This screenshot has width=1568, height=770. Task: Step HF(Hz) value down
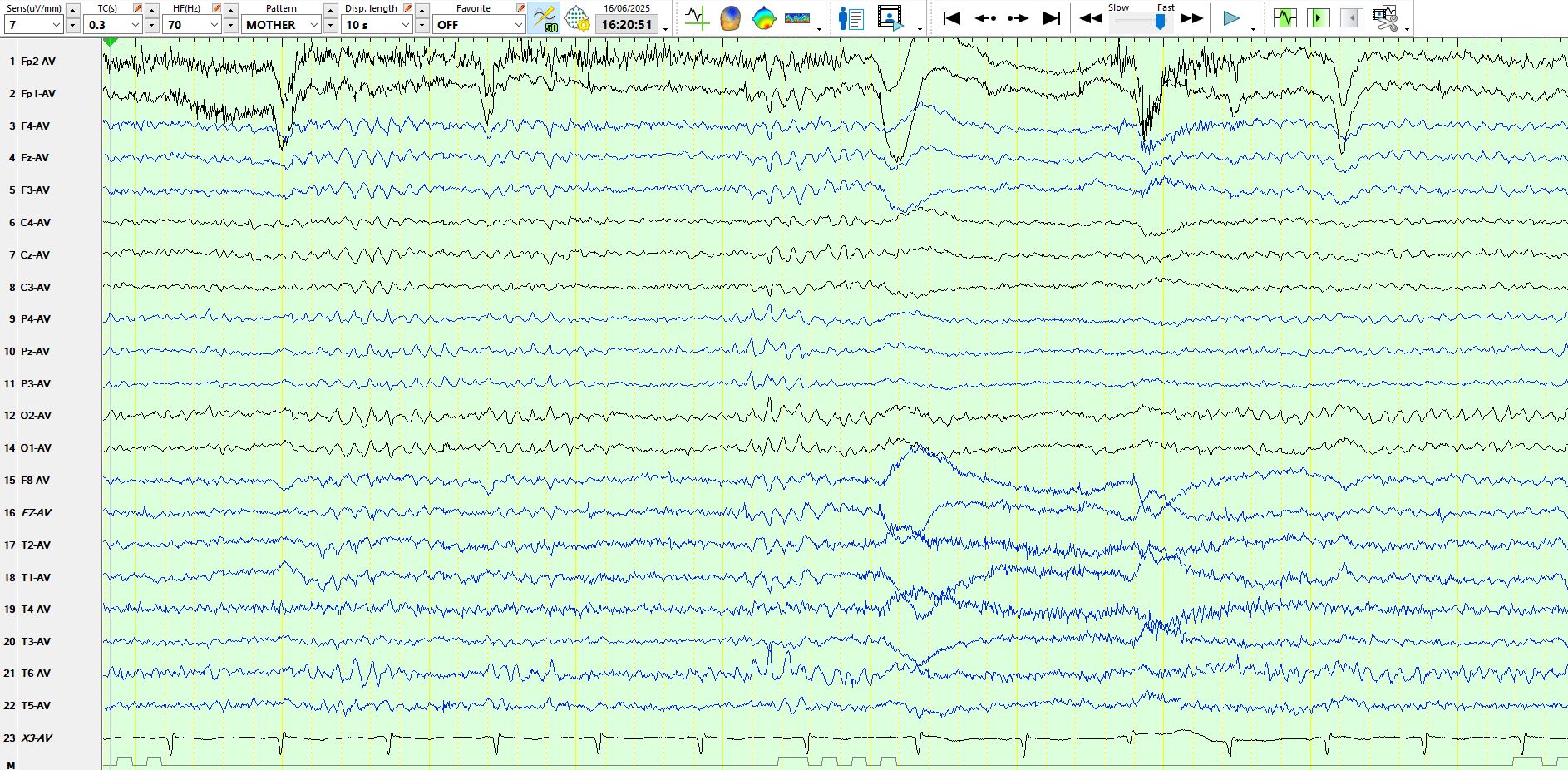click(230, 25)
